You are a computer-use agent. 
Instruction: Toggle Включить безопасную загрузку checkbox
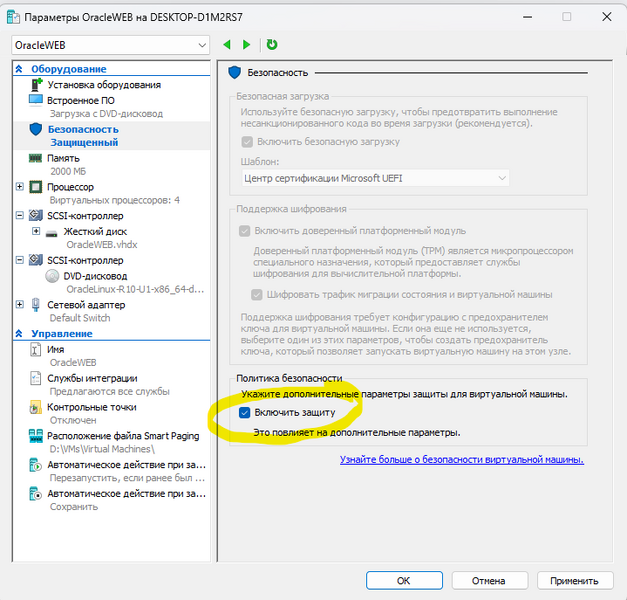point(246,142)
